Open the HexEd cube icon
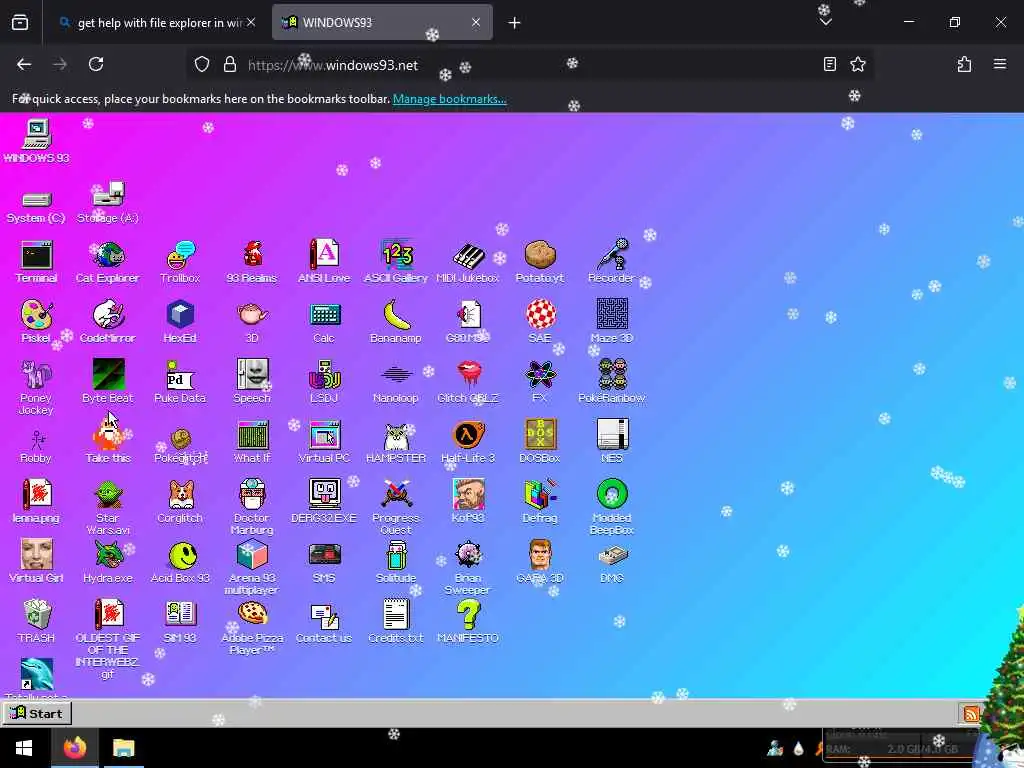Screen dimensions: 1024x768 point(180,322)
